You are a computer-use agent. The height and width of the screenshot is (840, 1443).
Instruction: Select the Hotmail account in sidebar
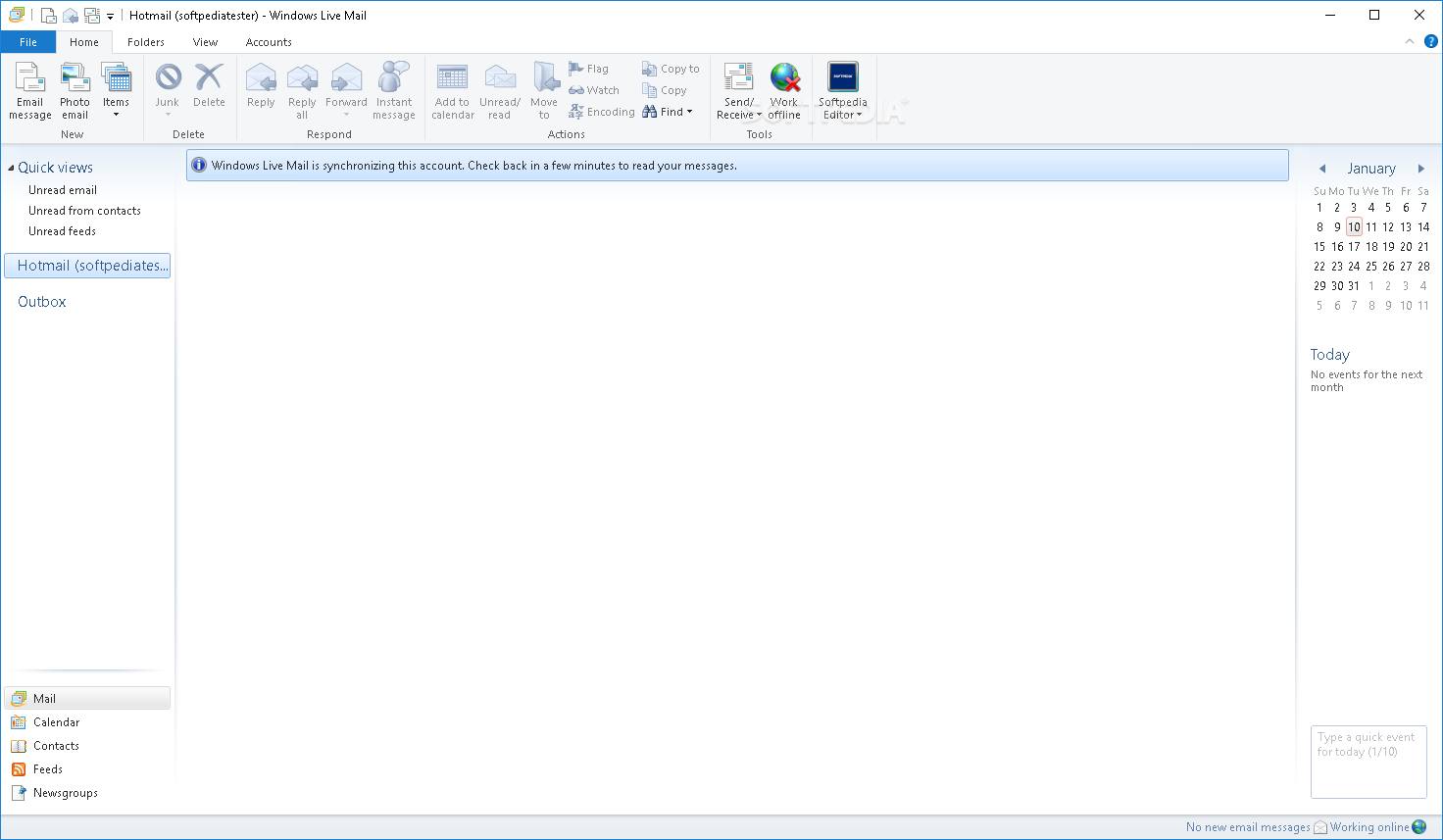point(87,266)
